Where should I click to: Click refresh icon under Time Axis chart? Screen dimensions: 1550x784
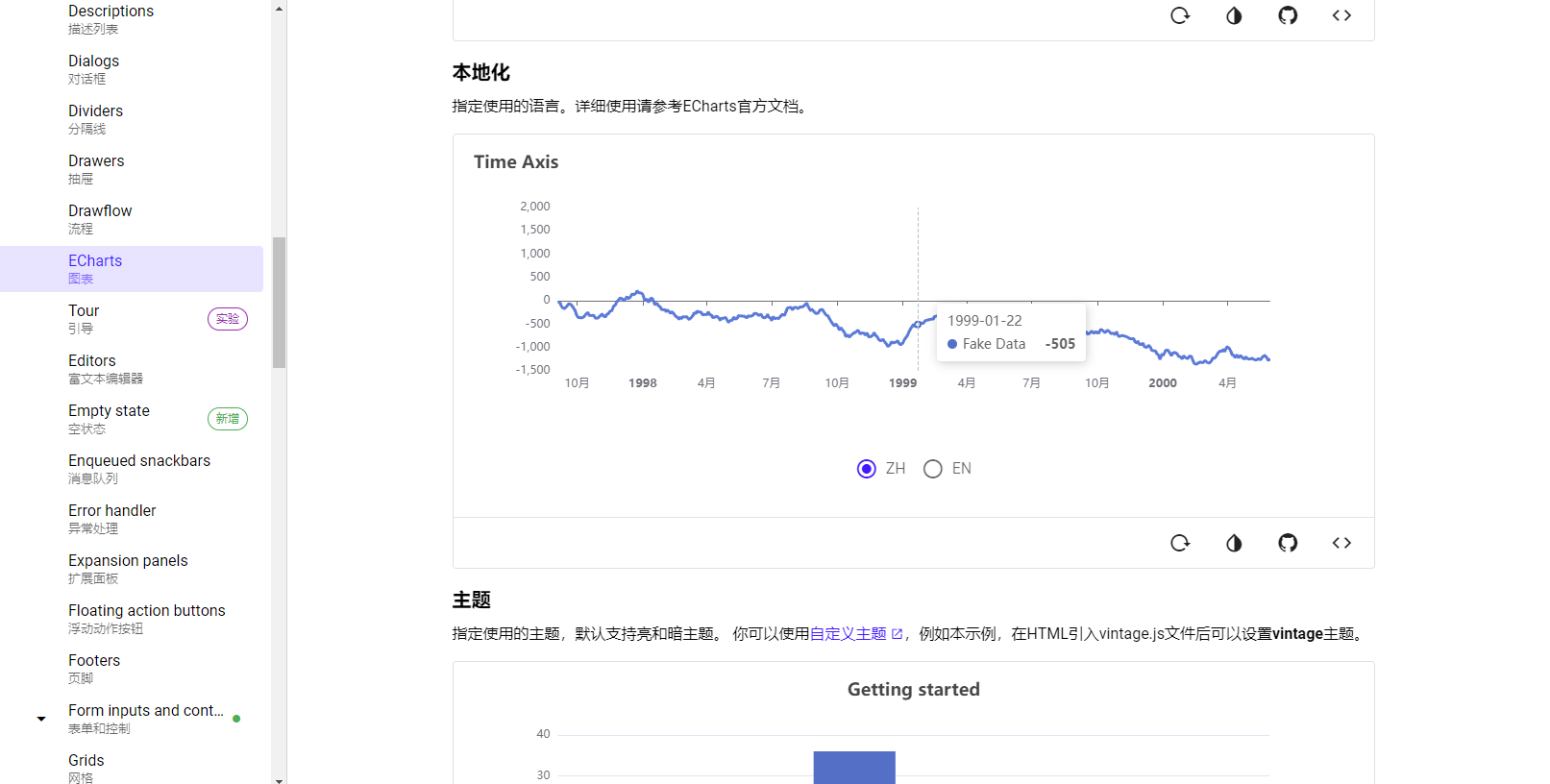click(1180, 543)
